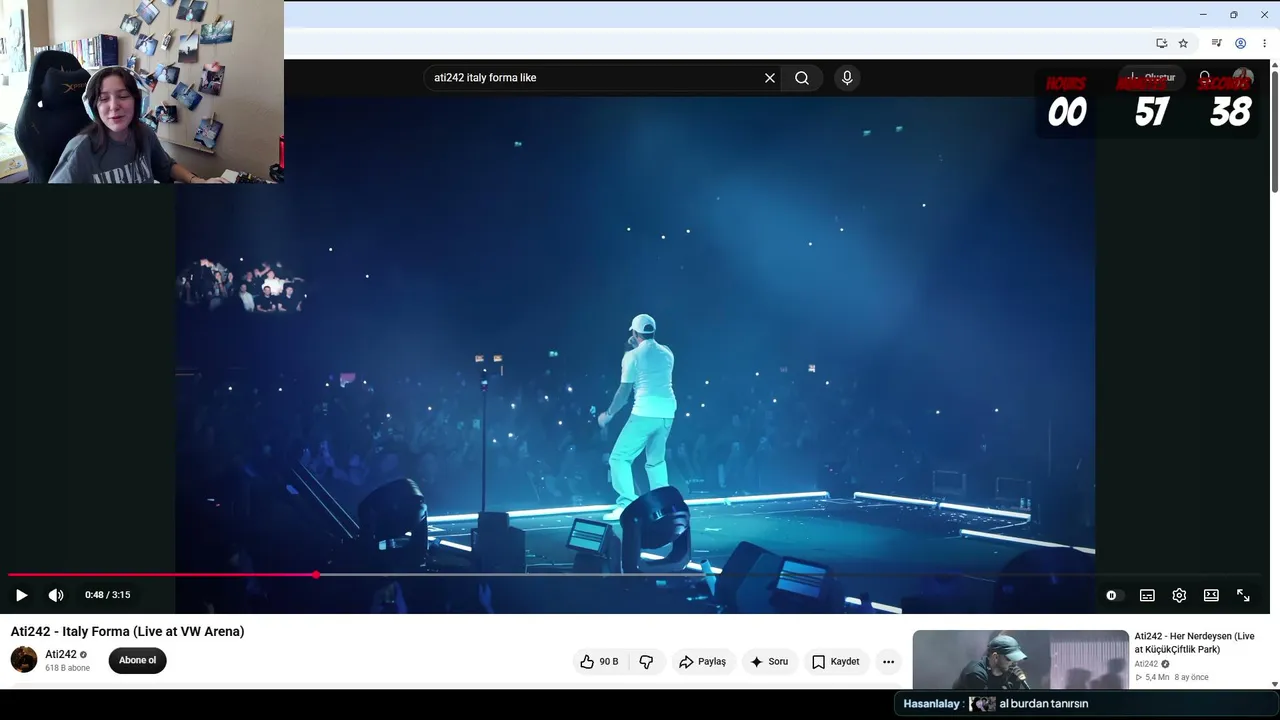Install app icon in address bar
This screenshot has height=720, width=1280.
click(1161, 43)
